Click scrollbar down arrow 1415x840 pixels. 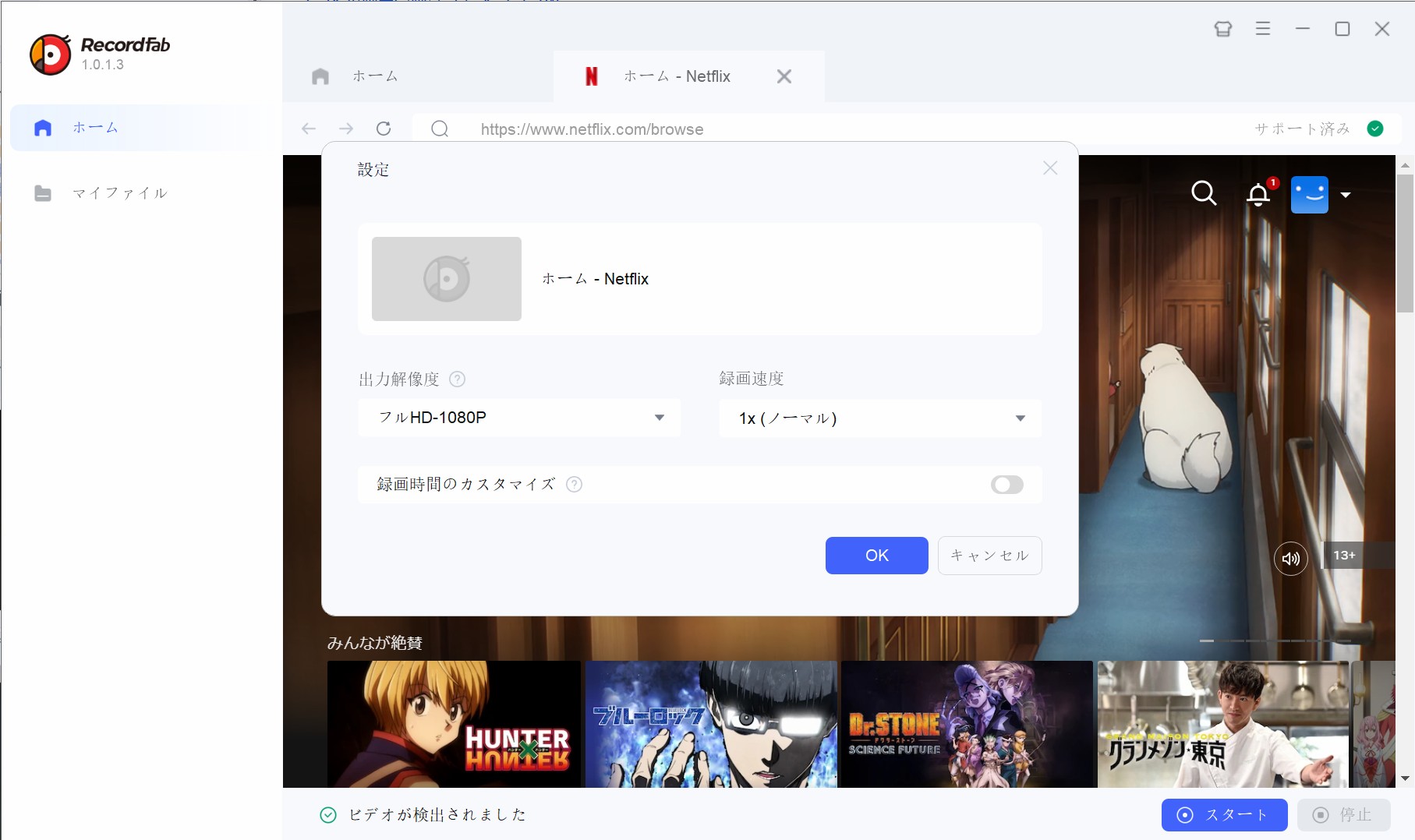[1405, 778]
